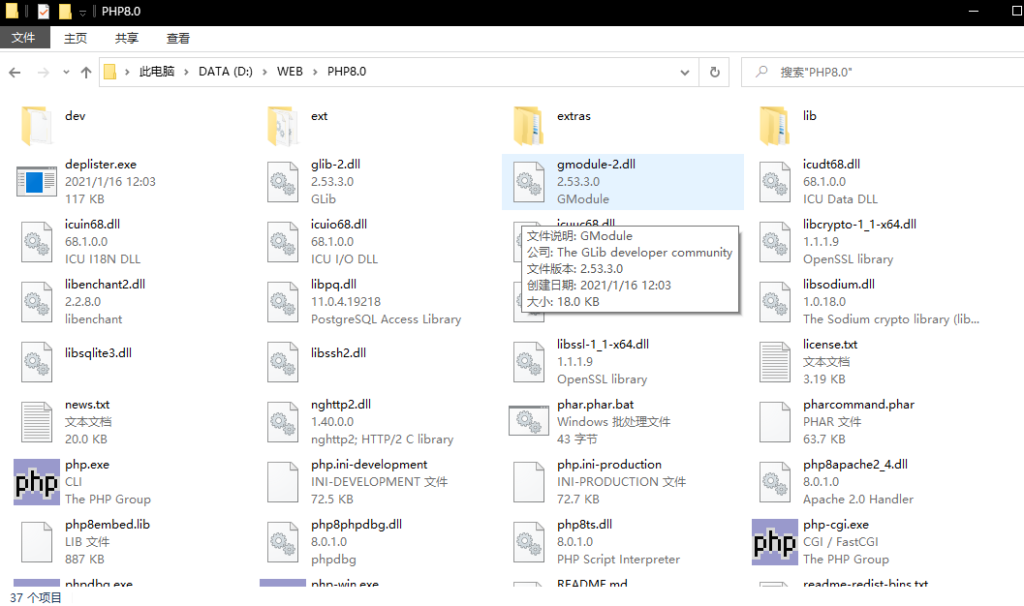Screen dimensions: 1024x606
Task: Expand the chevron before 此电脑 breadcrumb
Action: (x=127, y=72)
